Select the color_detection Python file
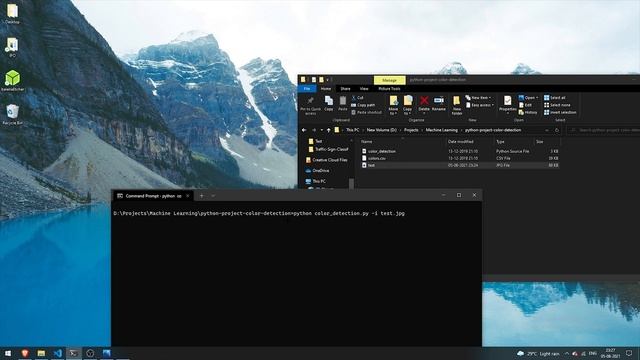The width and height of the screenshot is (640, 360). (x=460, y=151)
